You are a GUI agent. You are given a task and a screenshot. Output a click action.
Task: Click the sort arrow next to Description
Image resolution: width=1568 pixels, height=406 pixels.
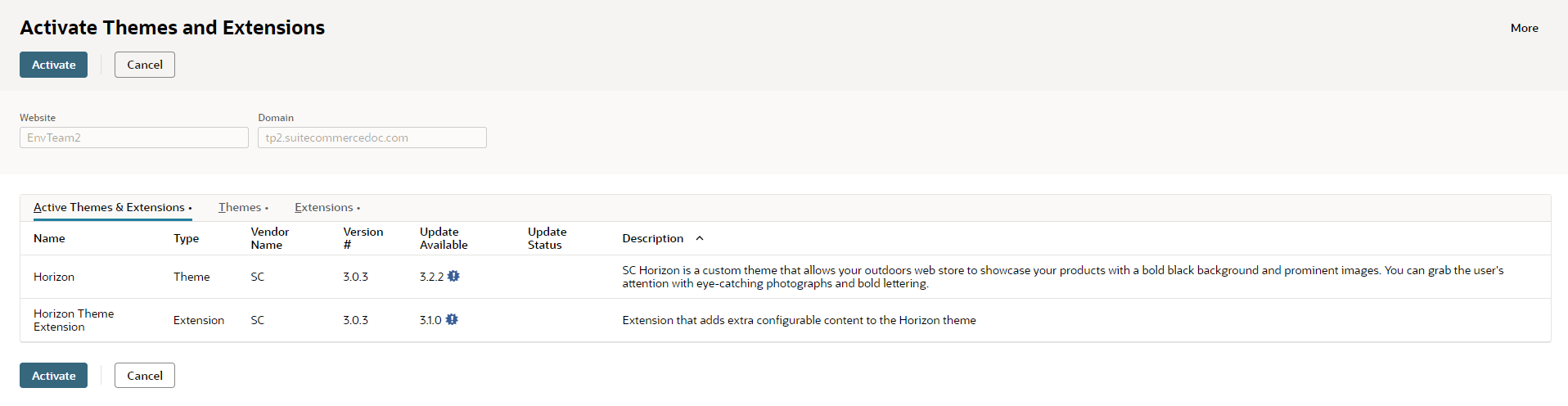(x=700, y=238)
